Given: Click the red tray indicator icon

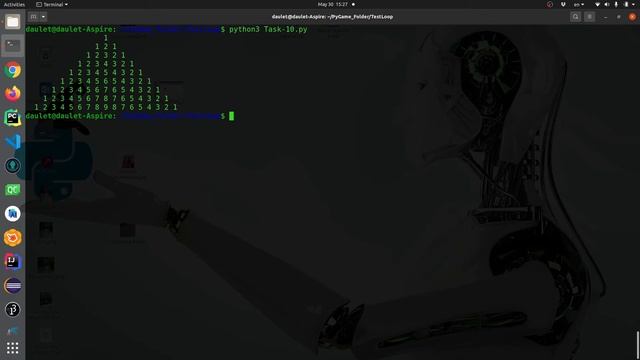Looking at the screenshot, I should click(550, 4).
